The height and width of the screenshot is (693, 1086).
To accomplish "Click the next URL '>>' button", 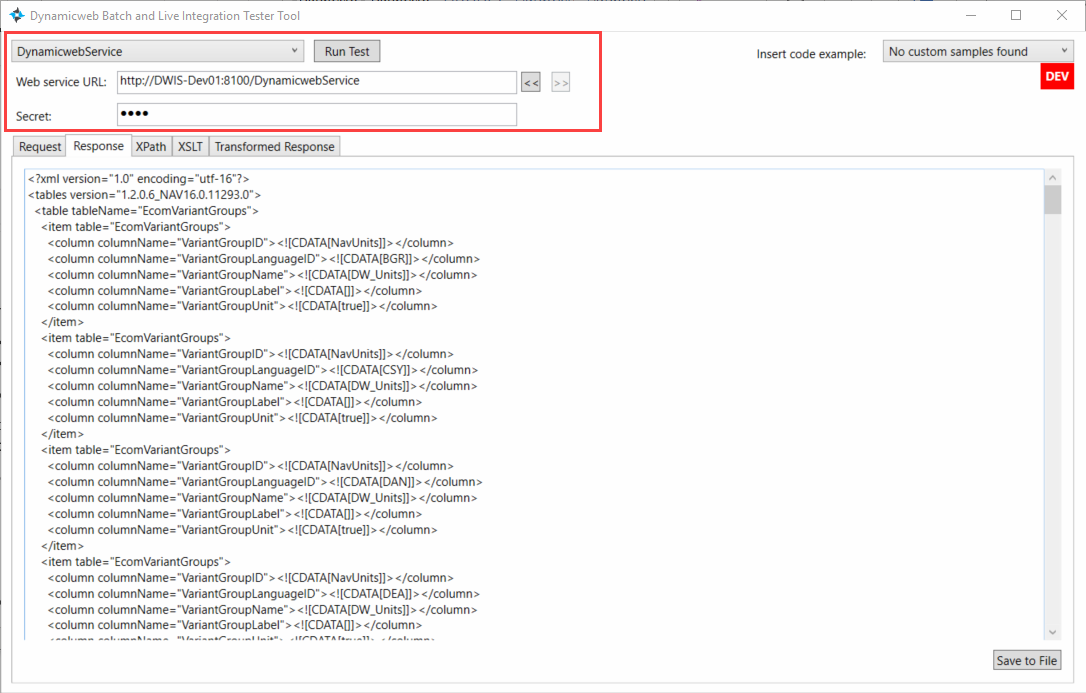I will (x=561, y=83).
